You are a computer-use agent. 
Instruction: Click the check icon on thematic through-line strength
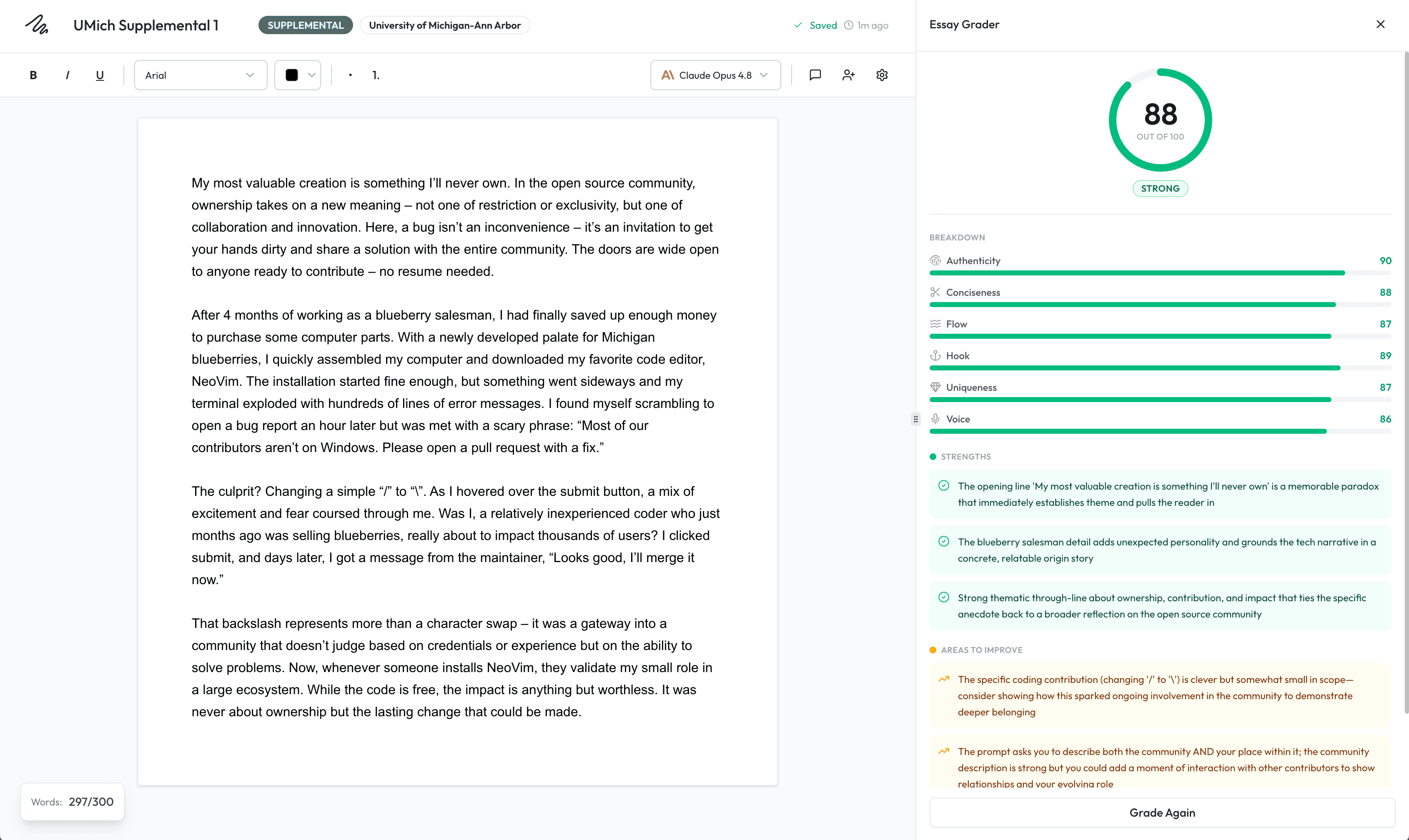point(943,597)
